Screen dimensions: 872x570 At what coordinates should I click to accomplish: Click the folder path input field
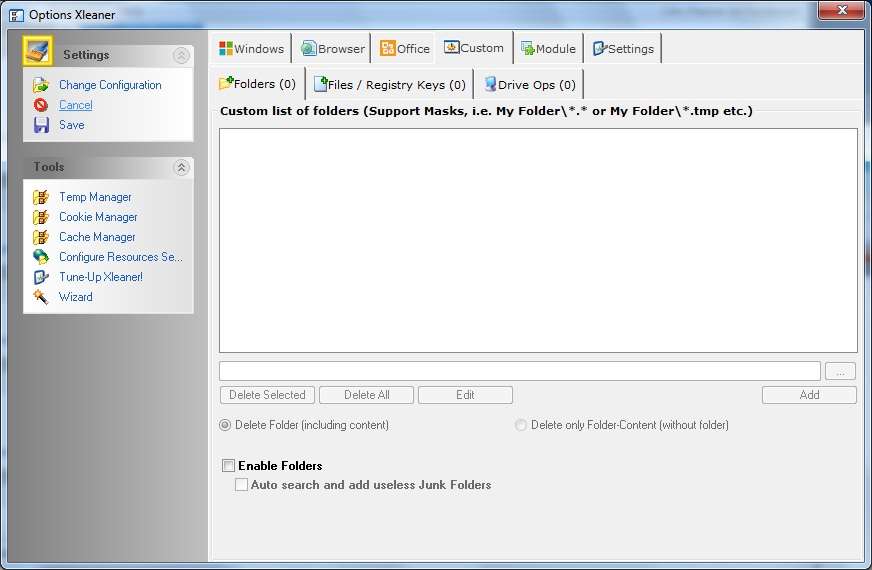click(x=520, y=371)
